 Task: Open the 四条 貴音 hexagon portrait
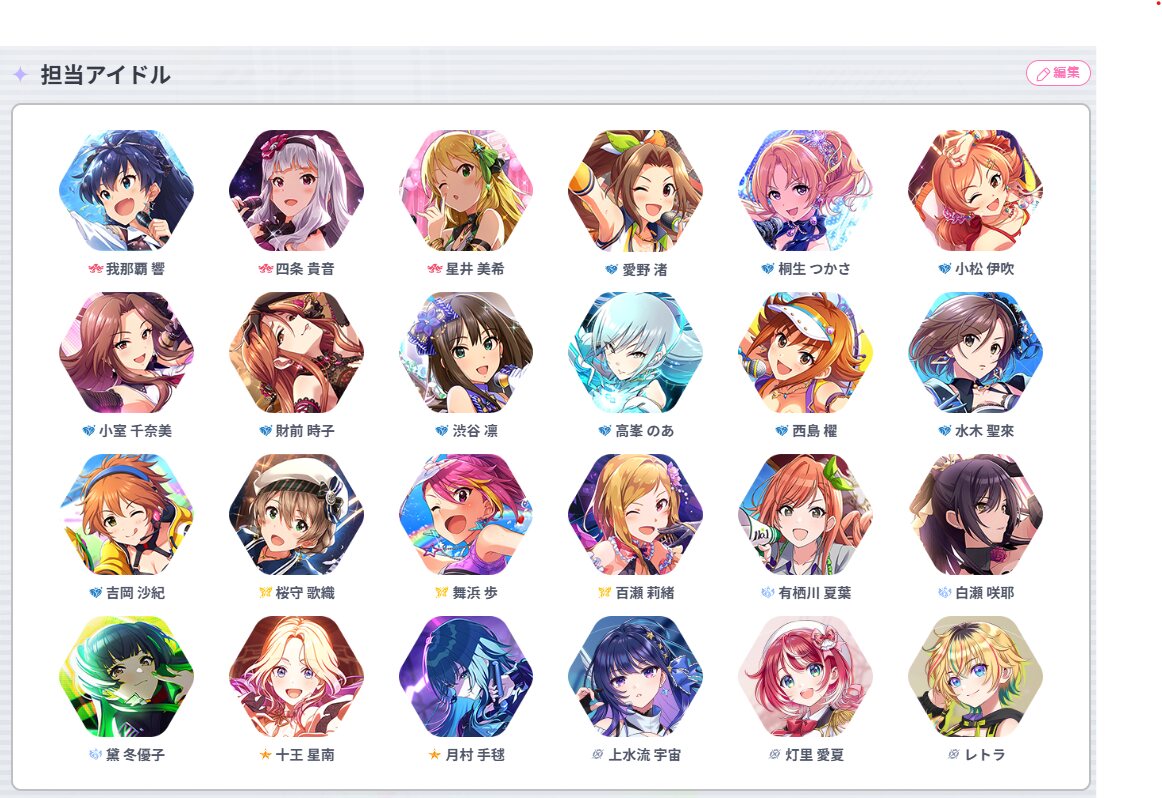296,190
